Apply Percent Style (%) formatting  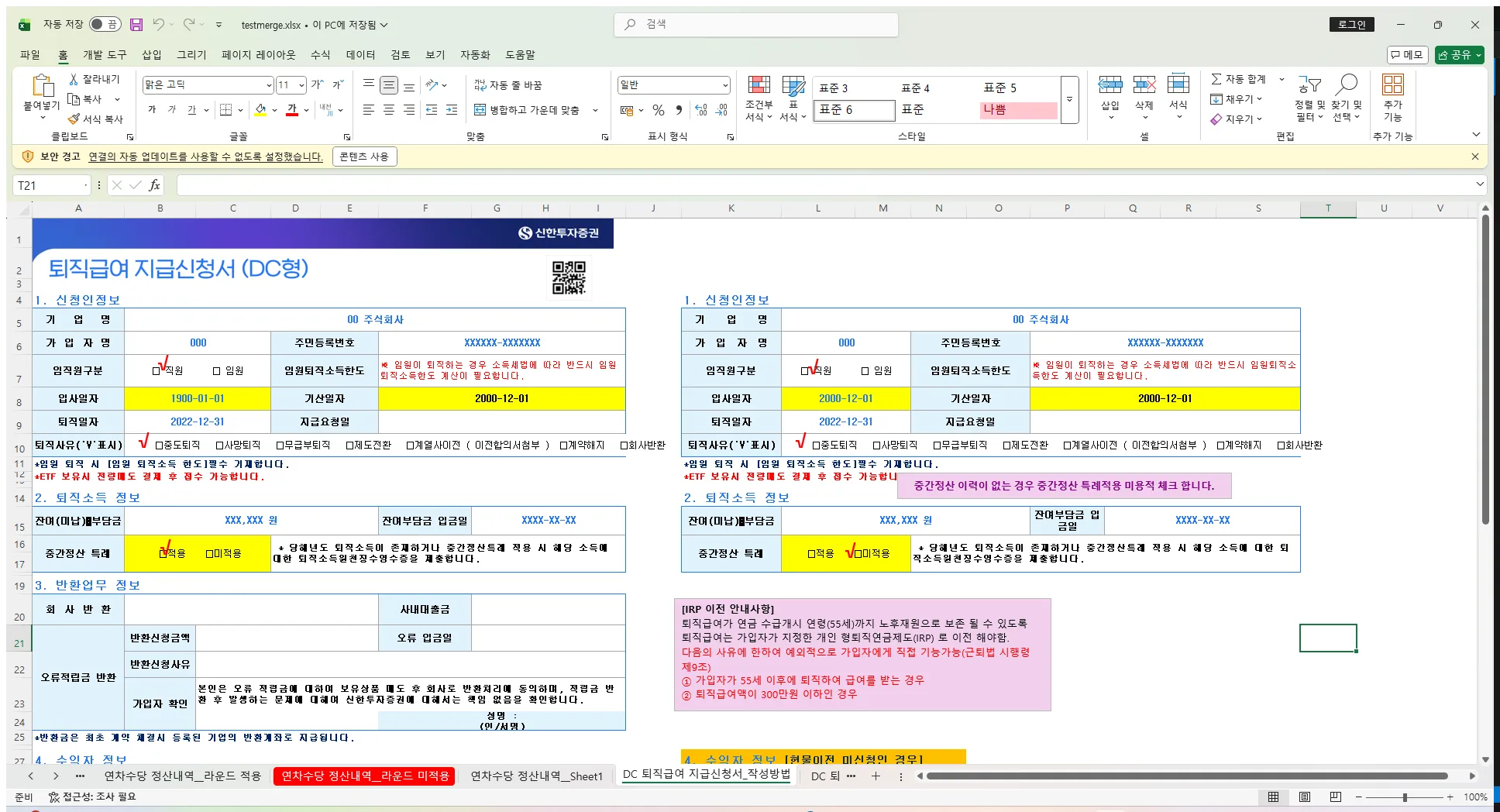pos(658,110)
